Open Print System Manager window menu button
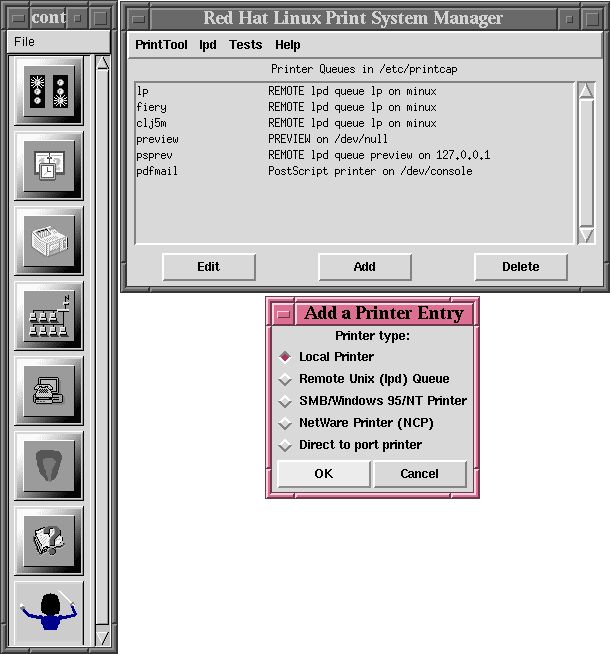The image size is (610, 654). (x=138, y=19)
